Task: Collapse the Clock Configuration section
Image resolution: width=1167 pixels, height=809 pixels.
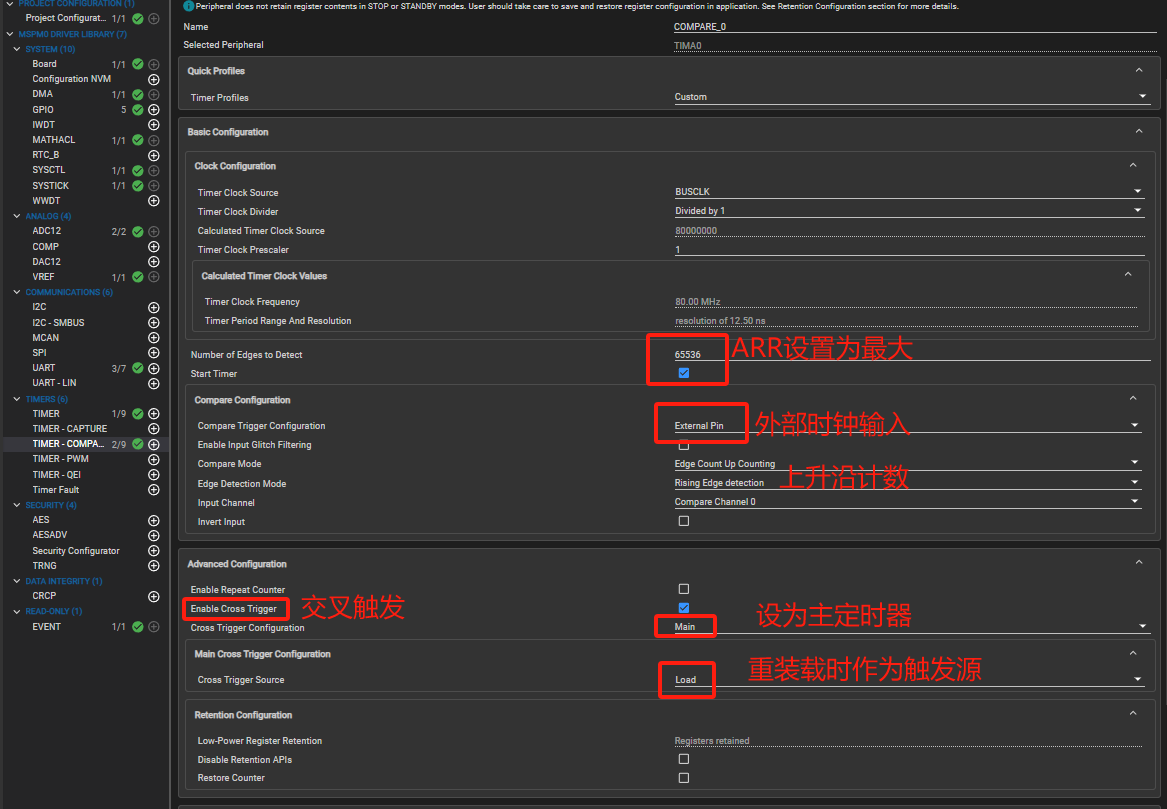Action: click(x=1133, y=165)
